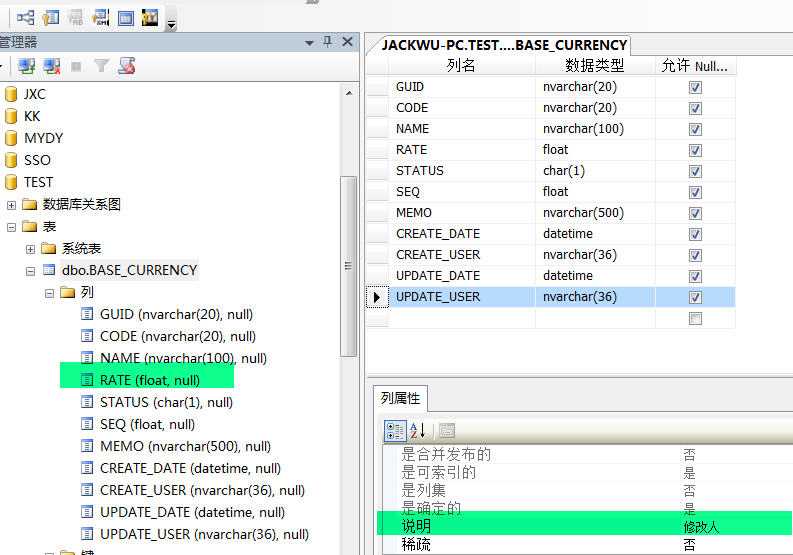Click the yellow-black top toolbar icon
The width and height of the screenshot is (793, 555).
150,18
